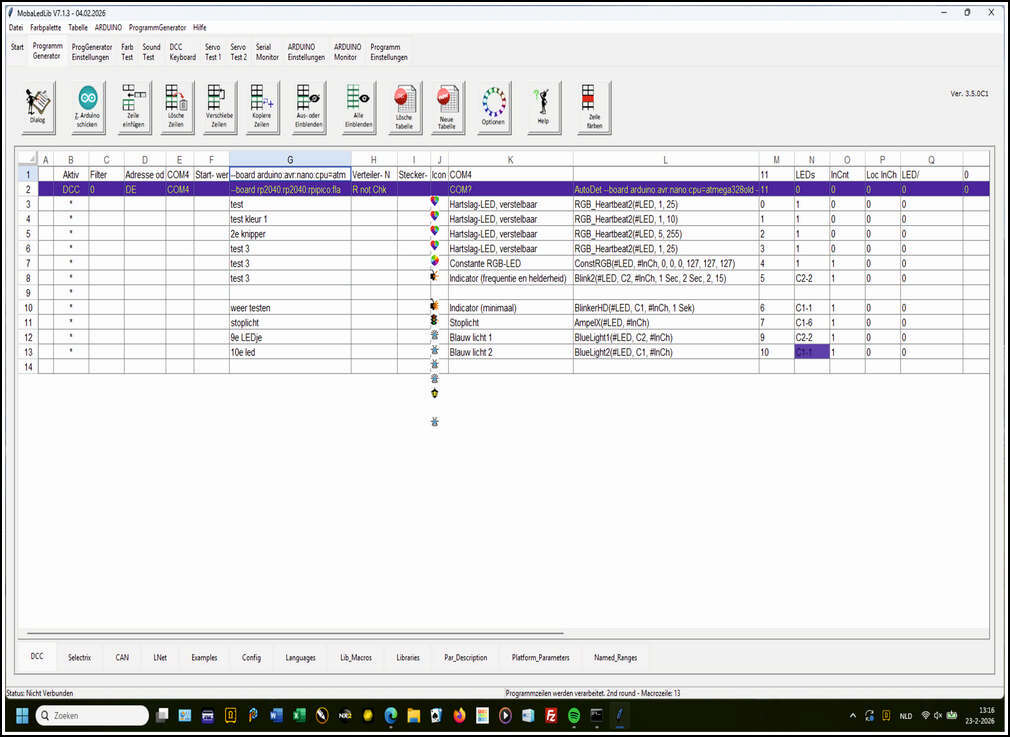
Task: Switch to the Selectrix sheet tab
Action: (79, 657)
